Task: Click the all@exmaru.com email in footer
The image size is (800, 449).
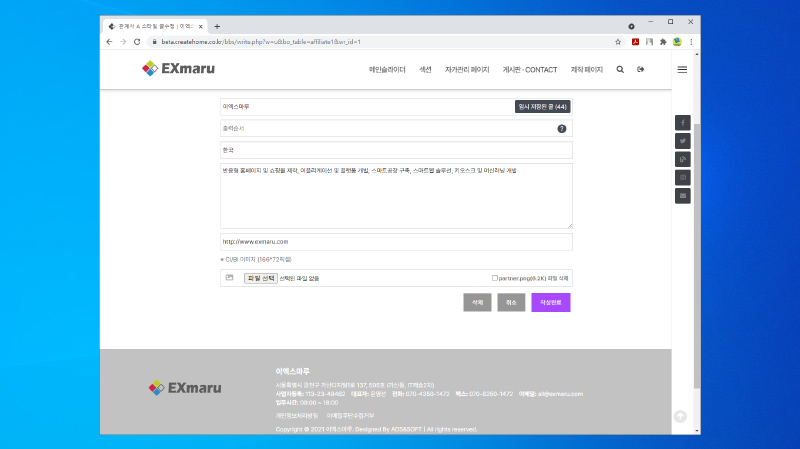Action: (x=560, y=394)
